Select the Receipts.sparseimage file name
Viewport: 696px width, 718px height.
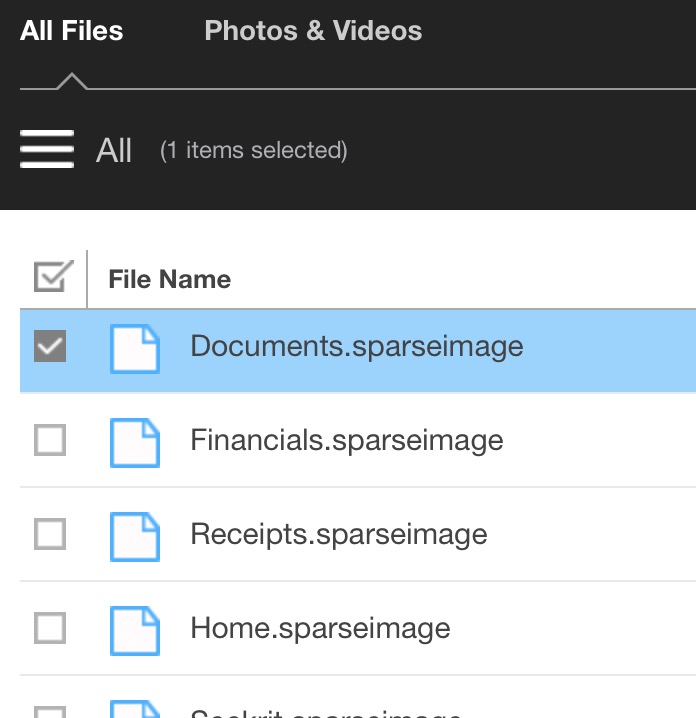339,534
